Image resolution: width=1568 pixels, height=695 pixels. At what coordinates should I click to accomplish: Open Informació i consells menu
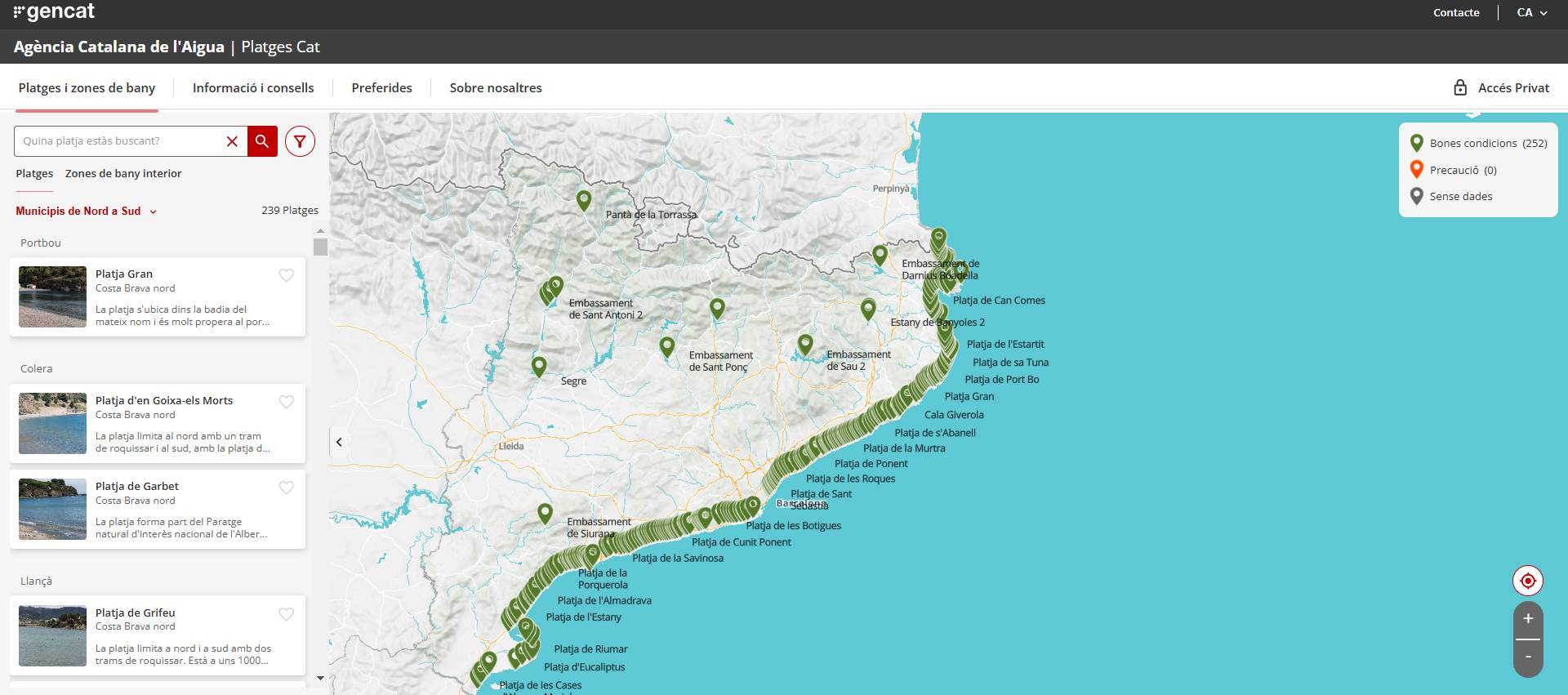coord(253,87)
